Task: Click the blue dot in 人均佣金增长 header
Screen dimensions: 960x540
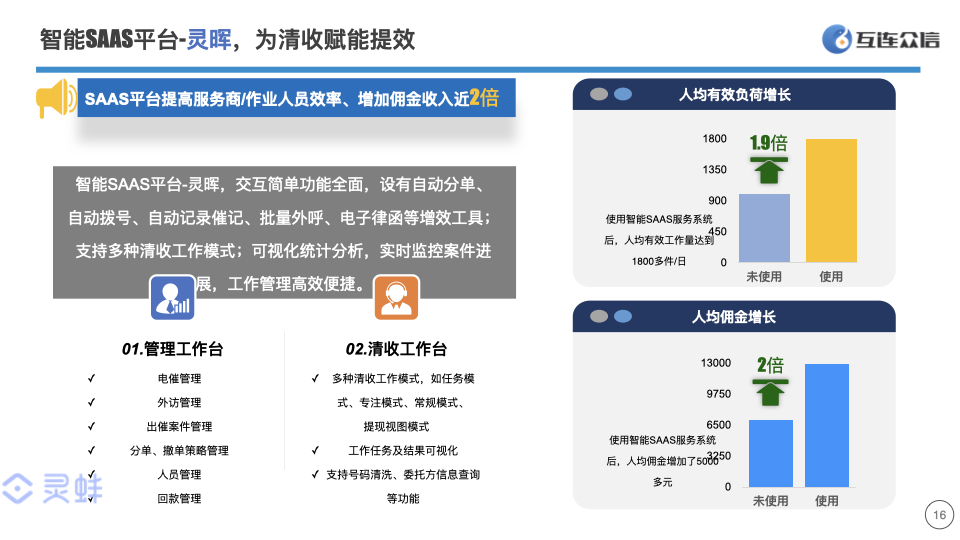Action: point(623,316)
